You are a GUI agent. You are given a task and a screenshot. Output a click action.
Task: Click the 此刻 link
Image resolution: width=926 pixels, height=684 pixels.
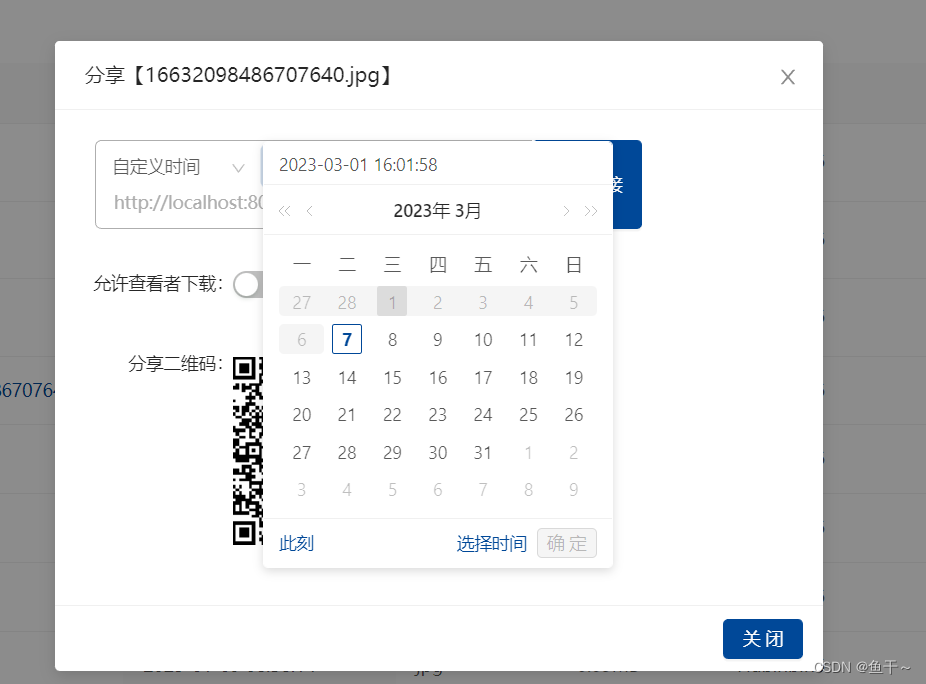tap(296, 543)
